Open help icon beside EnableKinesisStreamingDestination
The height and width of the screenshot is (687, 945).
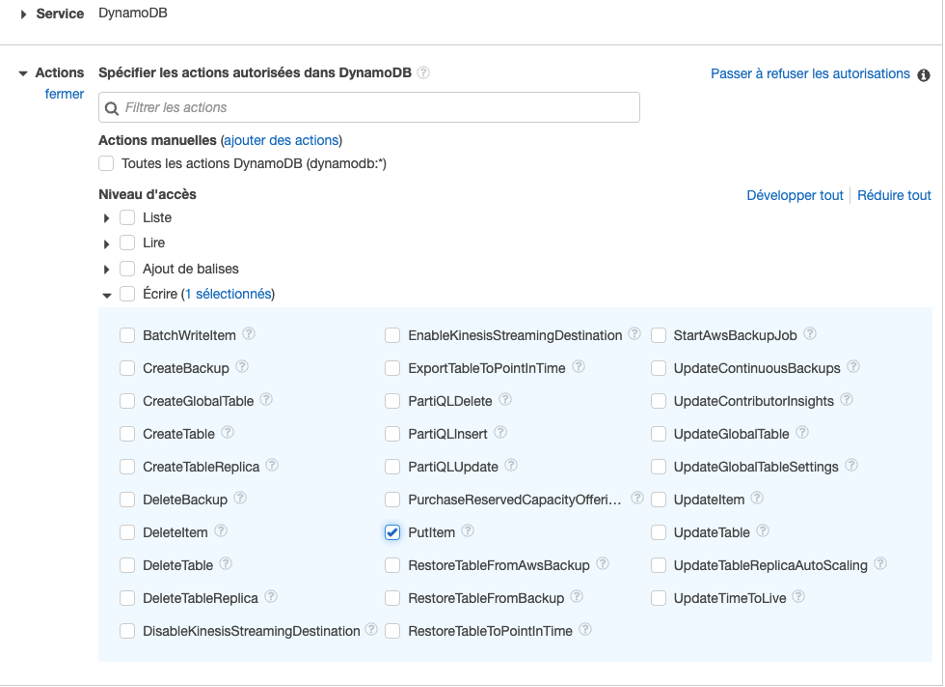coord(634,334)
